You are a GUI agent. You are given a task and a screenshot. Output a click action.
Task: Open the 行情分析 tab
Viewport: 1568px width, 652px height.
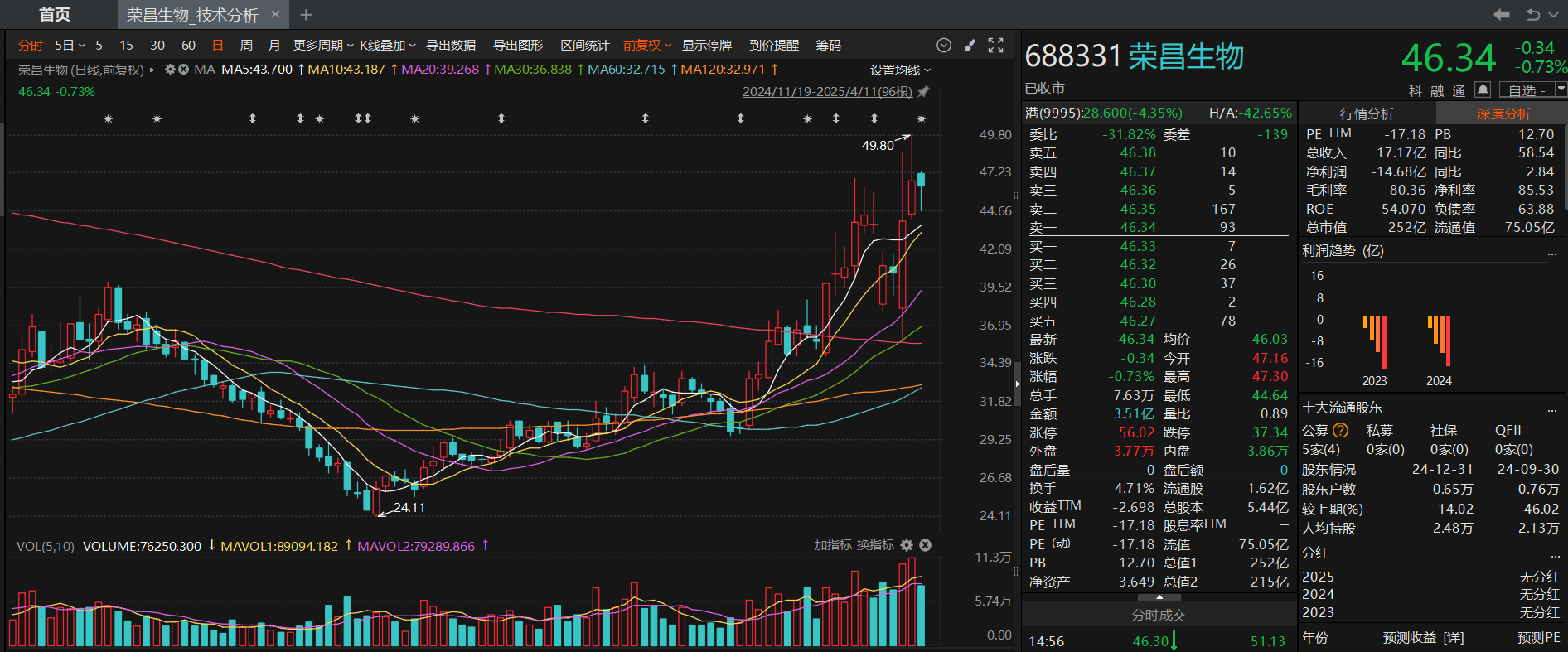[x=1367, y=113]
